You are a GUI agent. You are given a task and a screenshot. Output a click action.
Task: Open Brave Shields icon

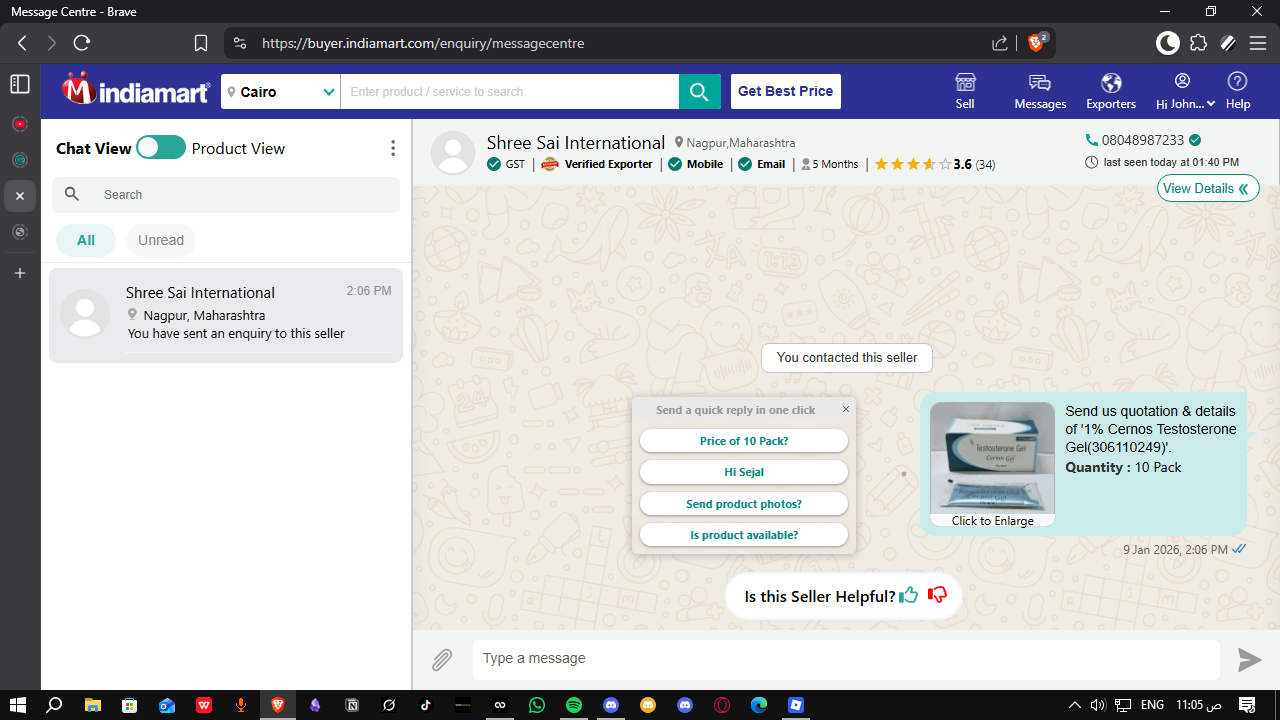1037,42
